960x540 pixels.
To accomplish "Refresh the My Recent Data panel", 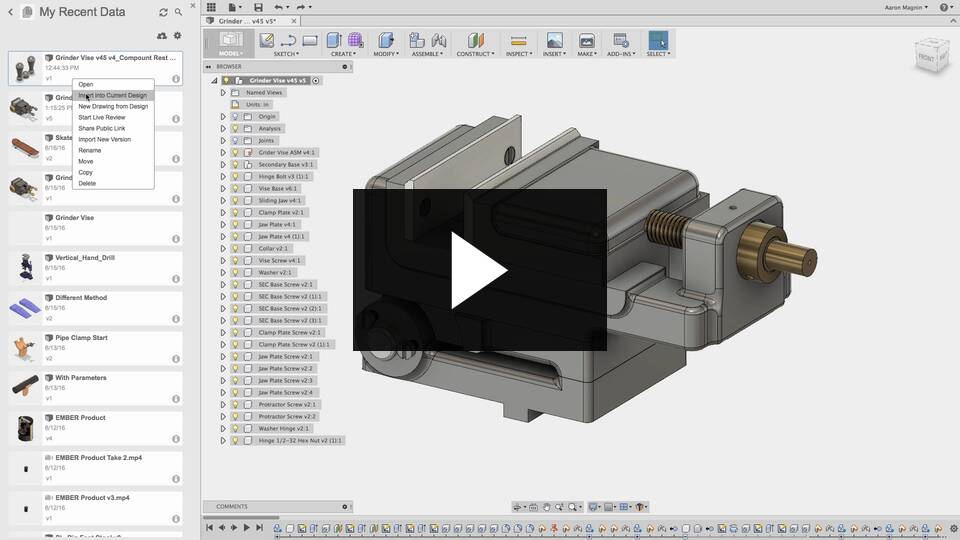I will [163, 12].
